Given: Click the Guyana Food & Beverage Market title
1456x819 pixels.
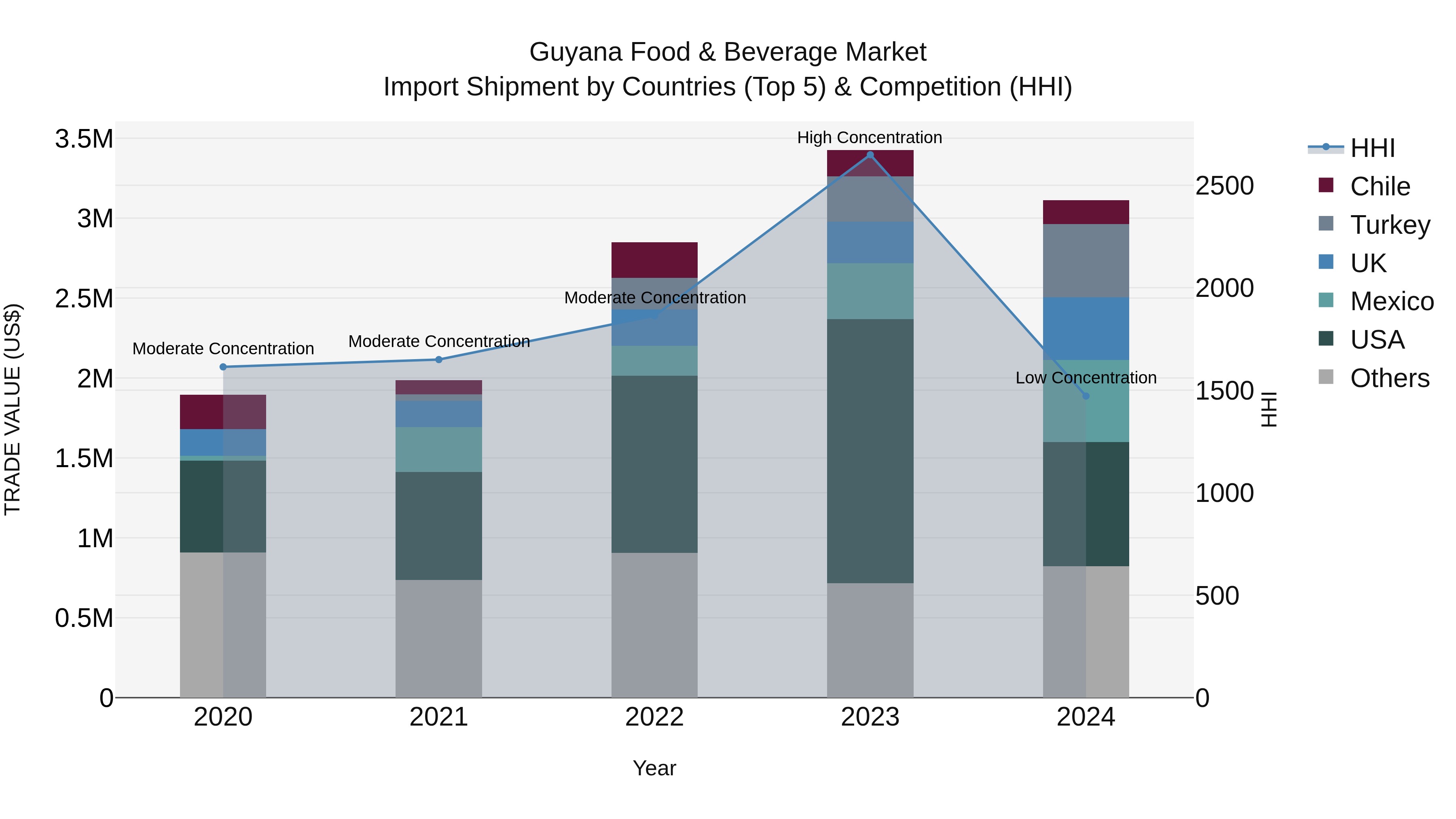Looking at the screenshot, I should 728,52.
